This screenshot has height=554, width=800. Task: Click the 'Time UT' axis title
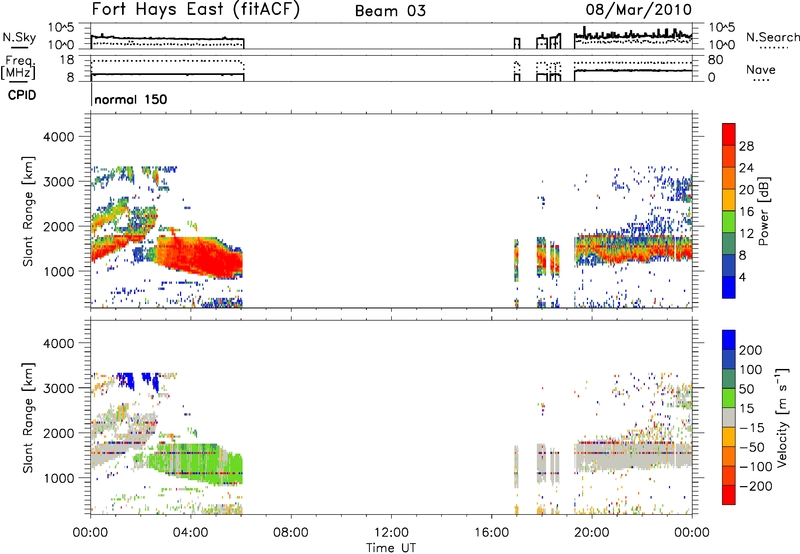(391, 548)
